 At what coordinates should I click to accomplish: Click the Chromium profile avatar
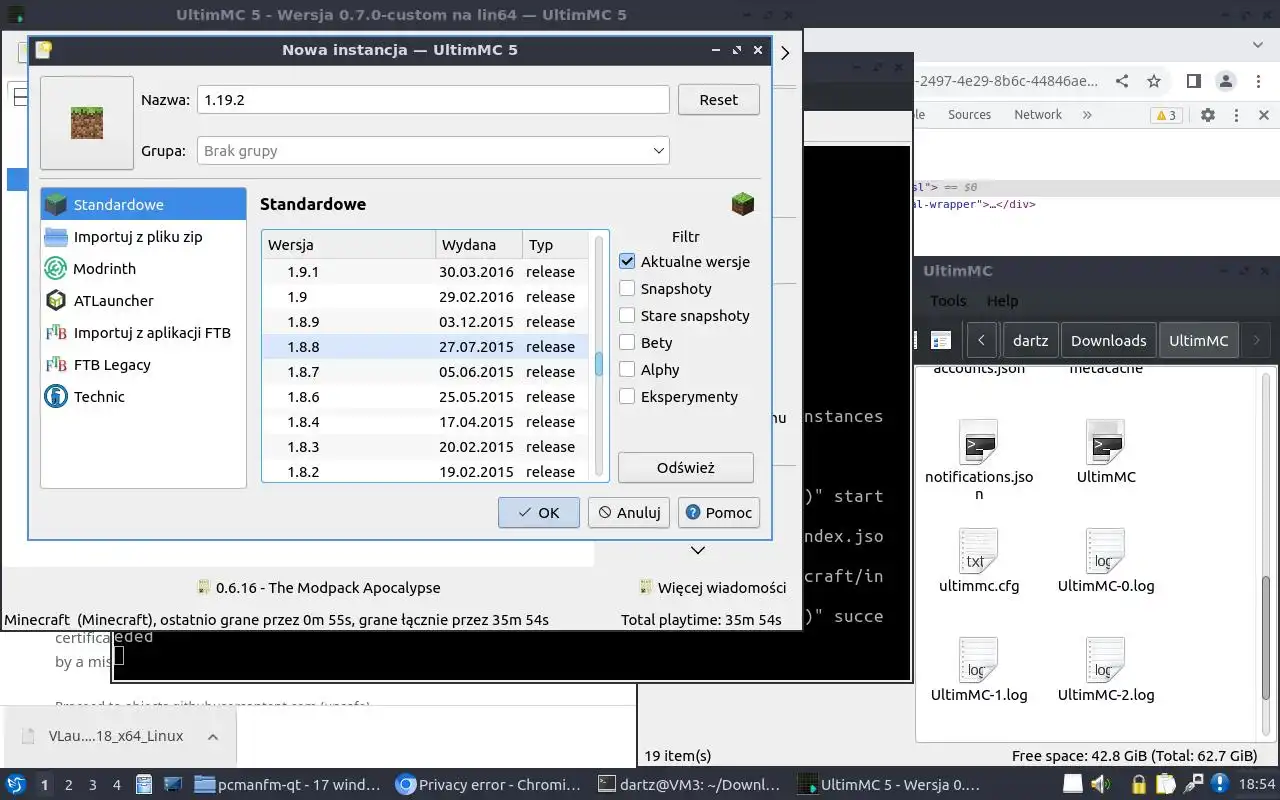click(x=1226, y=81)
